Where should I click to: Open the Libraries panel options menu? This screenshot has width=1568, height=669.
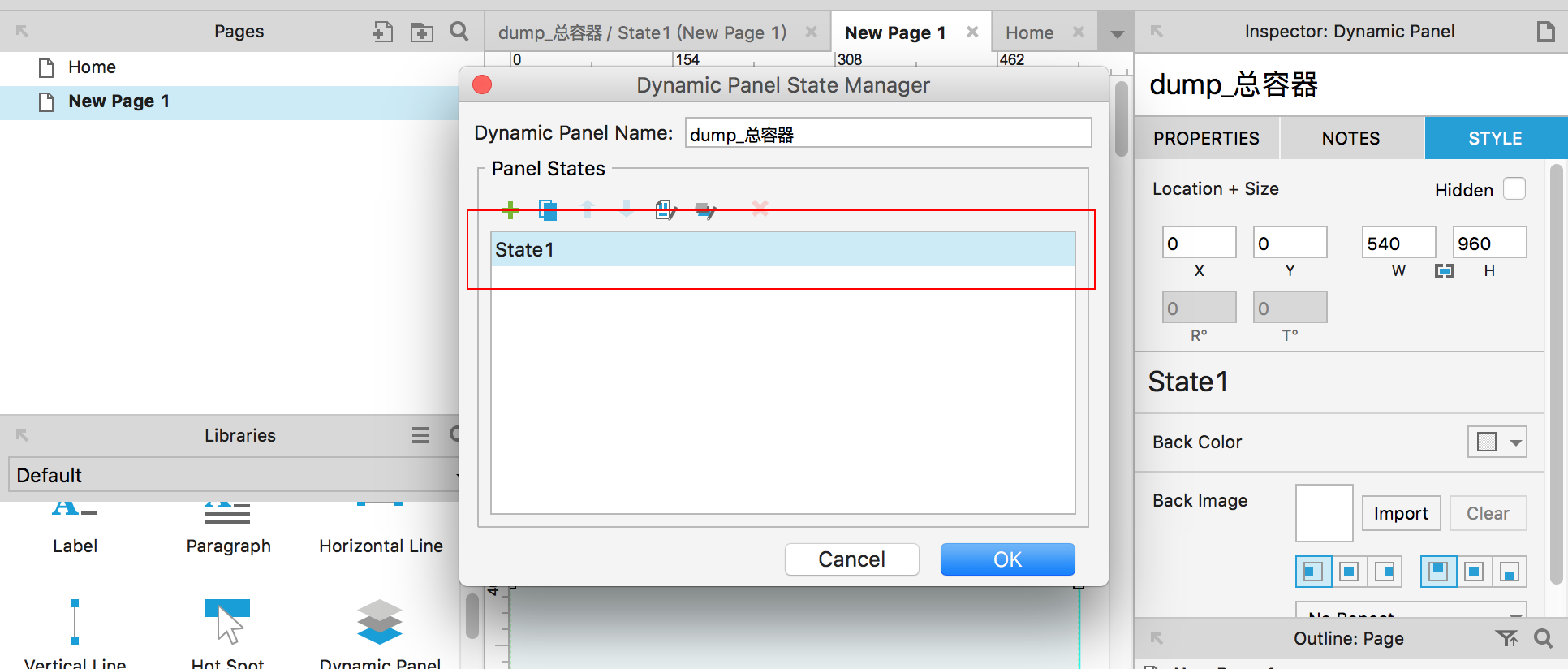(420, 435)
